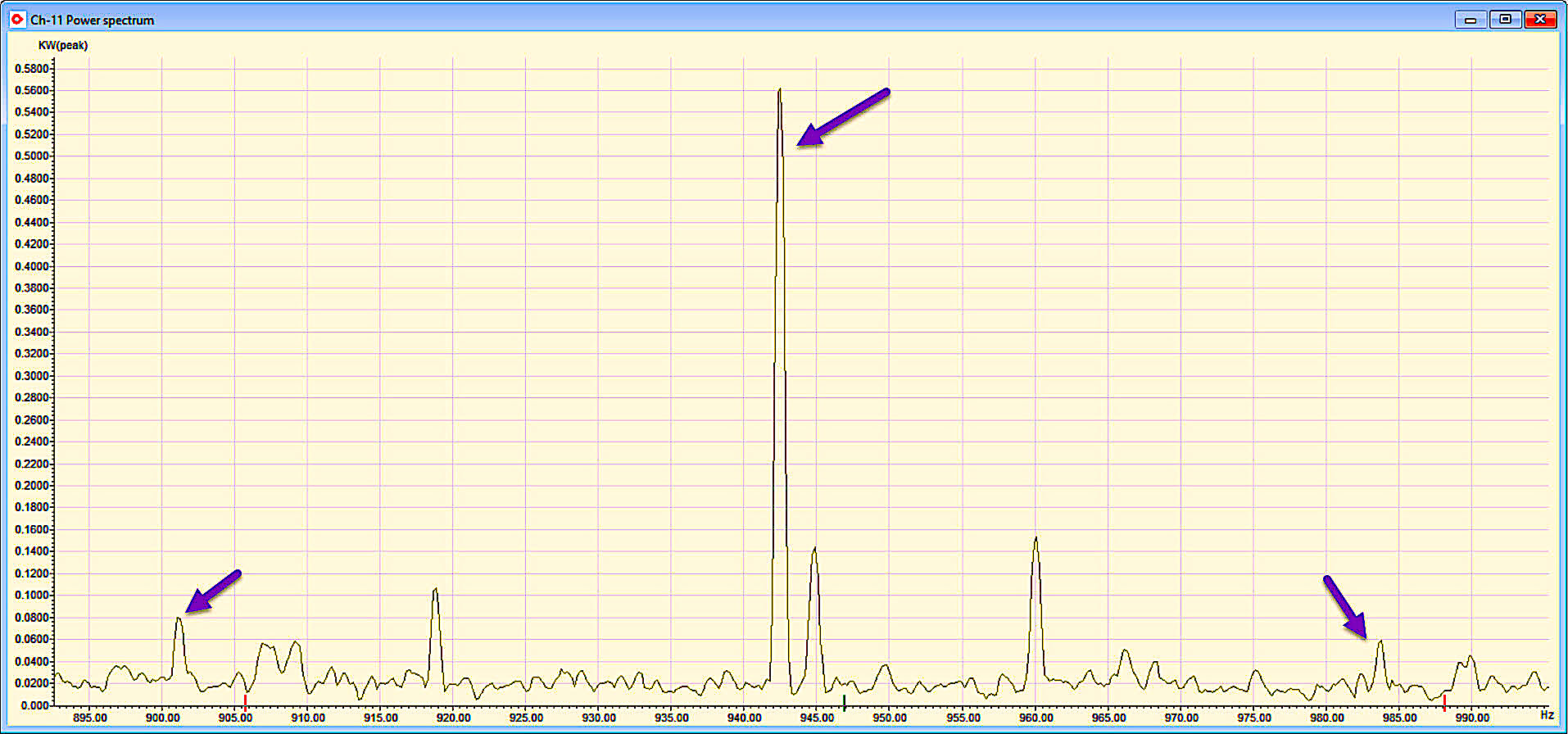The image size is (1568, 734).
Task: Click the Hz x-axis unit label
Action: [1547, 715]
